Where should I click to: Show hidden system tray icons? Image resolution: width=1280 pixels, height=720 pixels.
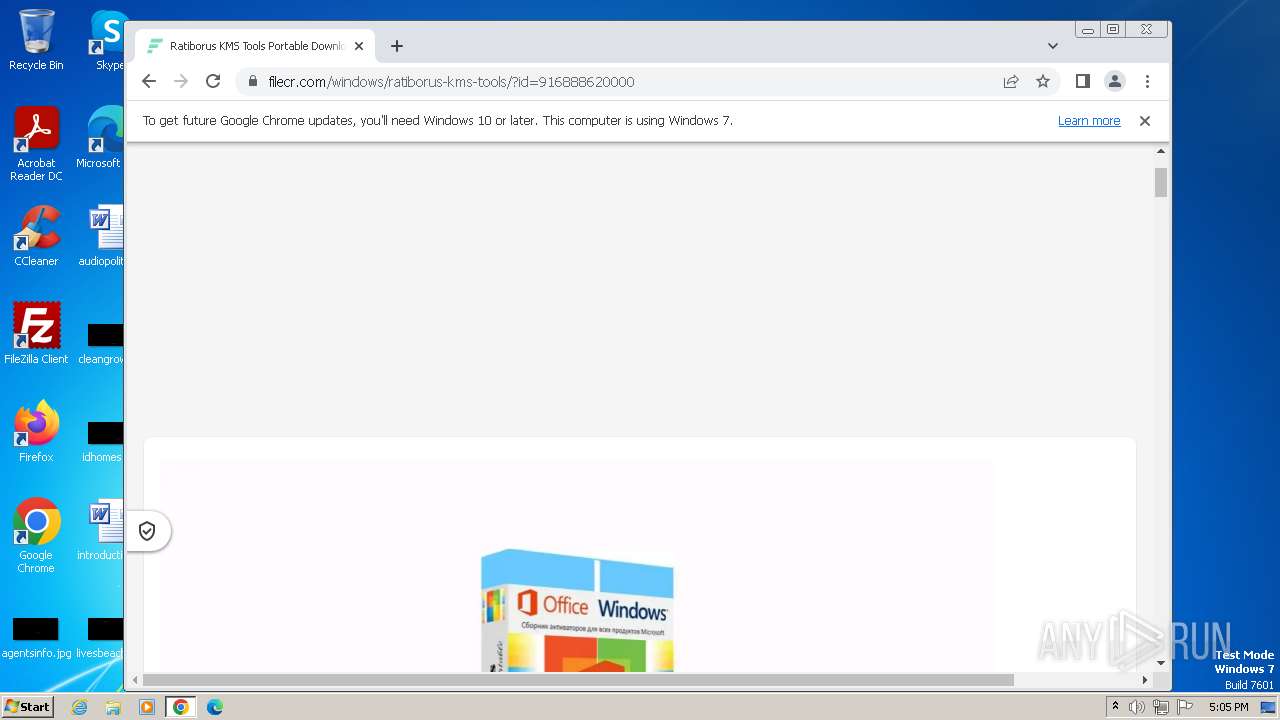pos(1115,707)
